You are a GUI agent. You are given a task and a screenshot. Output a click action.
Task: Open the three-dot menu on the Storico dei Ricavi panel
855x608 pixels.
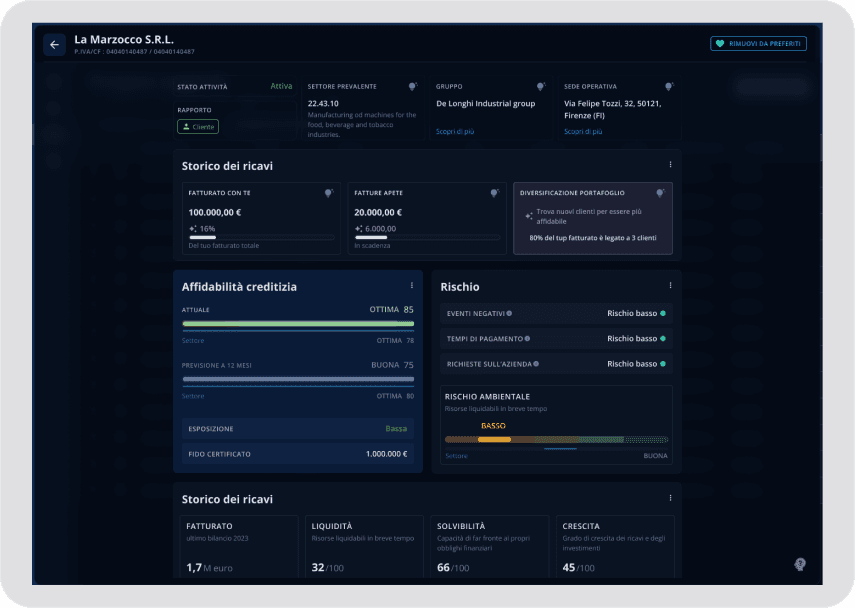[670, 164]
